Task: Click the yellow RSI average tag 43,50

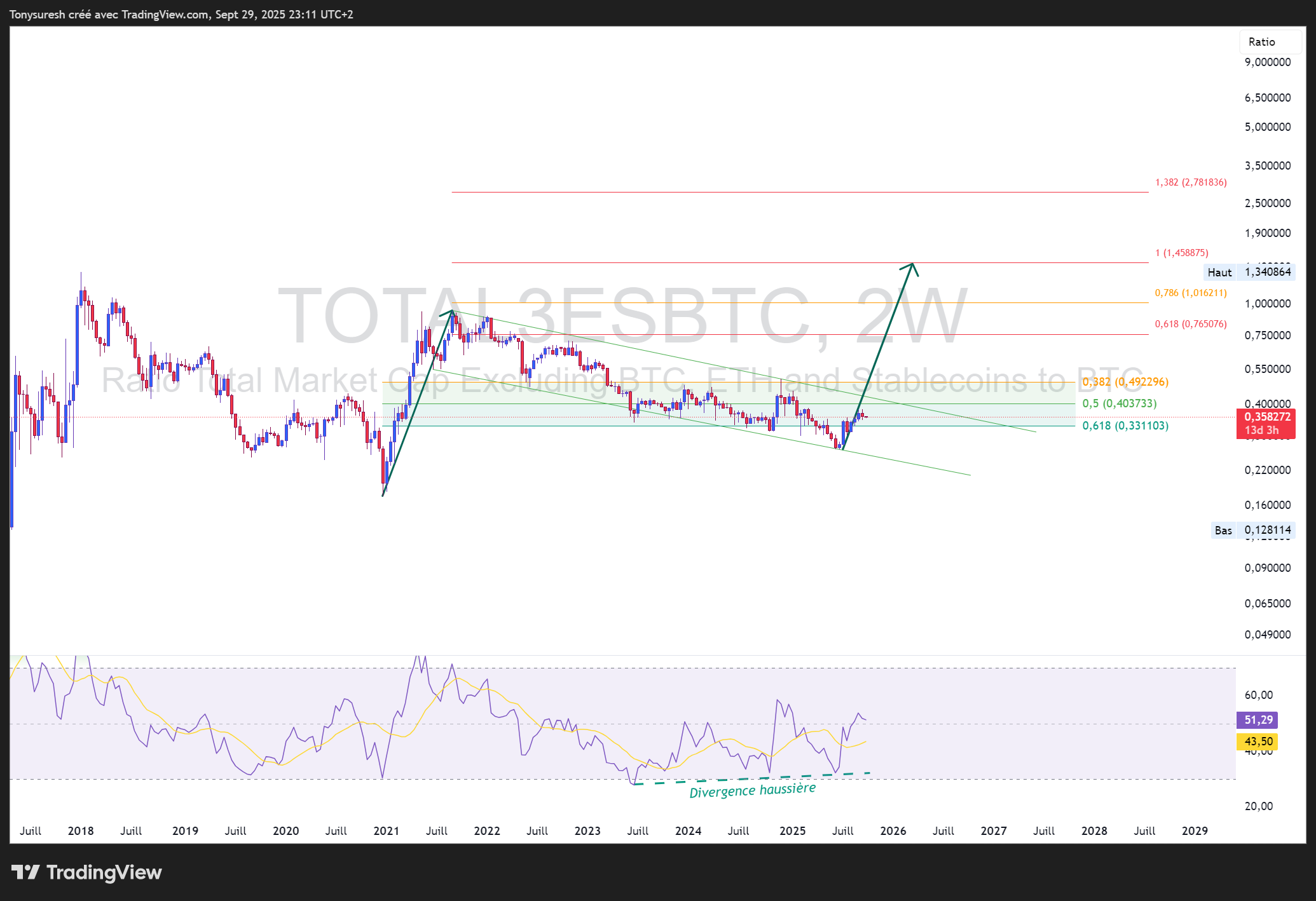Action: coord(1257,742)
